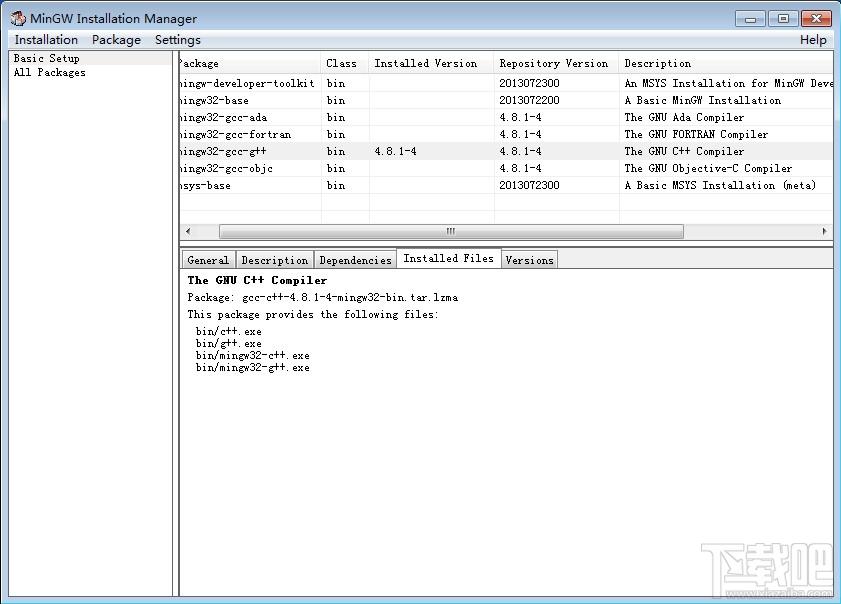The width and height of the screenshot is (841, 604).
Task: Click 'The GNU C++ Compiler' heading in details
Action: pyautogui.click(x=257, y=281)
